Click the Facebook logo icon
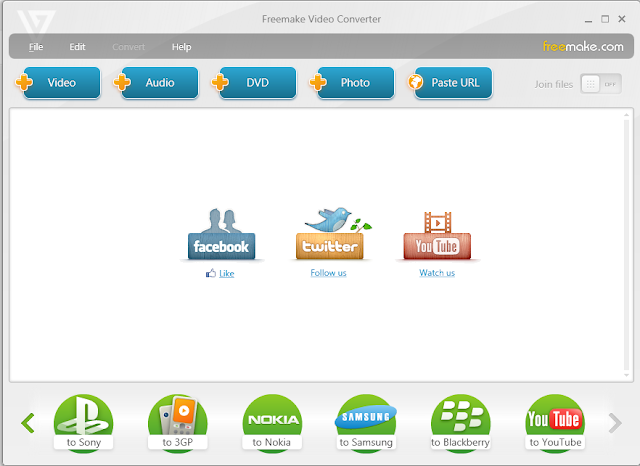Image resolution: width=640 pixels, height=466 pixels. [x=222, y=234]
